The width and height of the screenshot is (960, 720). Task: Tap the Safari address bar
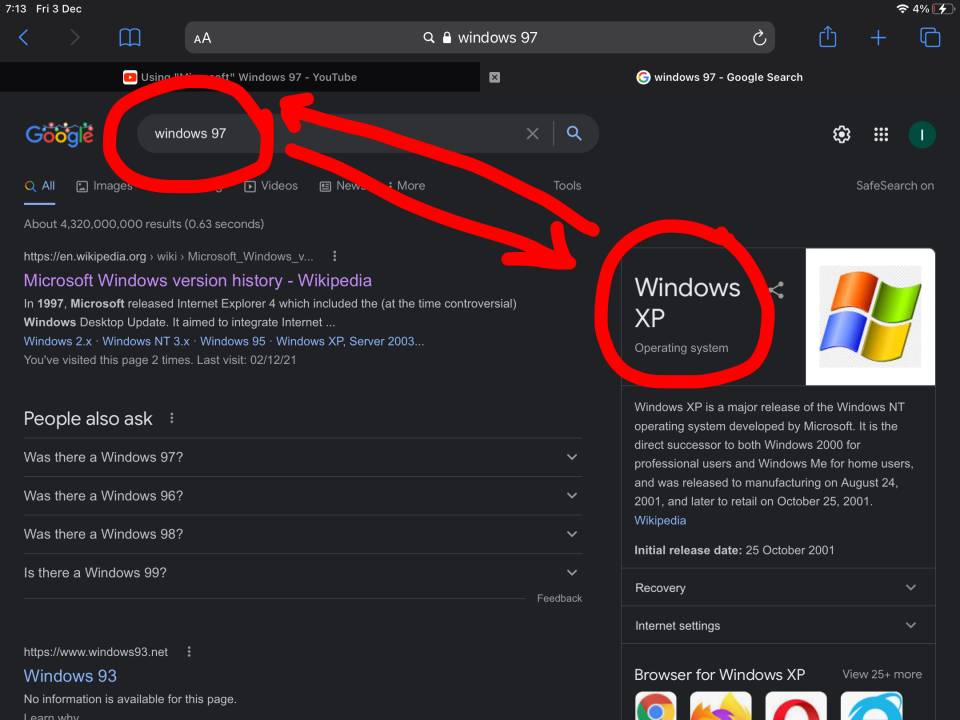[x=480, y=38]
